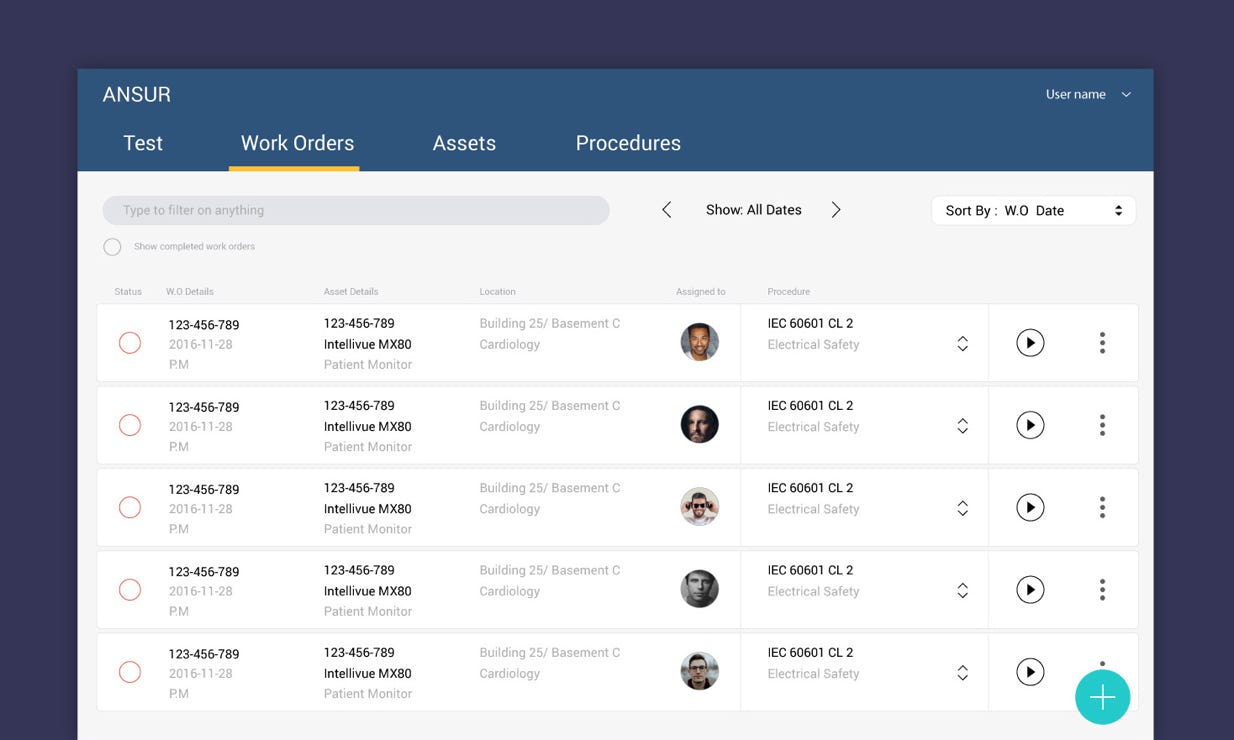Click the Show: All Dates label
The image size is (1234, 740).
753,210
